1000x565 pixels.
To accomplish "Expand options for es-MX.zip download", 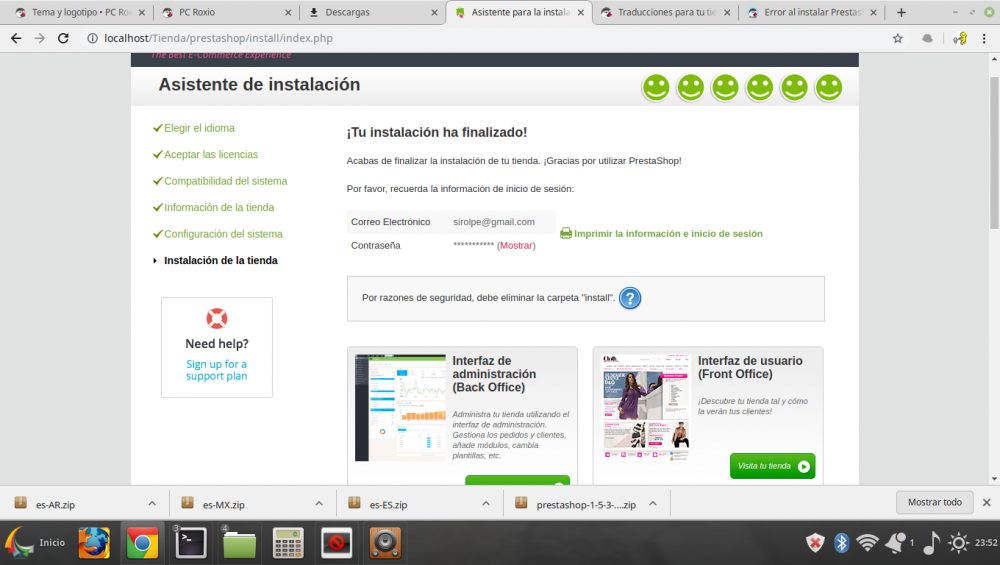I will (319, 503).
